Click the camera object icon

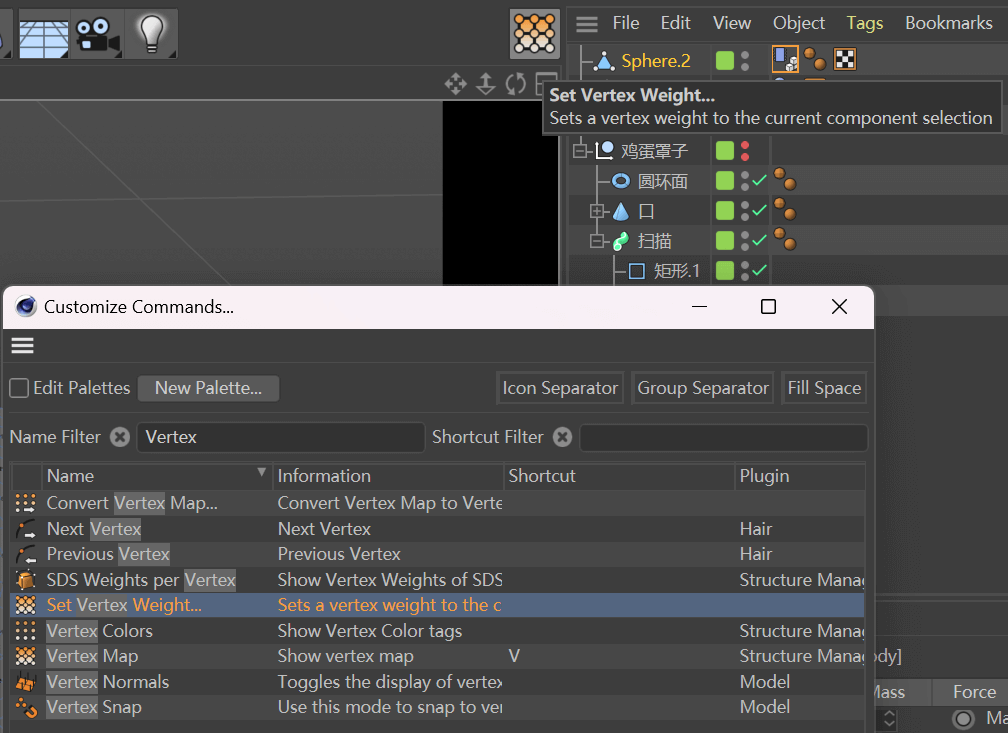97,35
